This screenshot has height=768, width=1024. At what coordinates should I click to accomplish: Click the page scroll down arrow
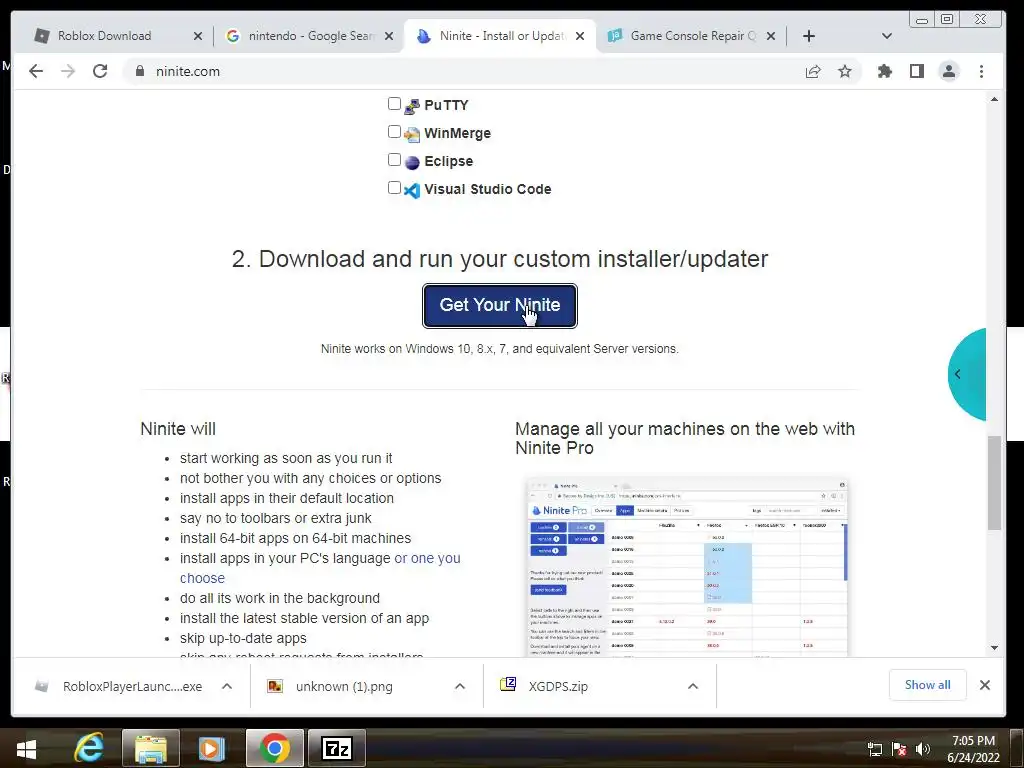994,648
